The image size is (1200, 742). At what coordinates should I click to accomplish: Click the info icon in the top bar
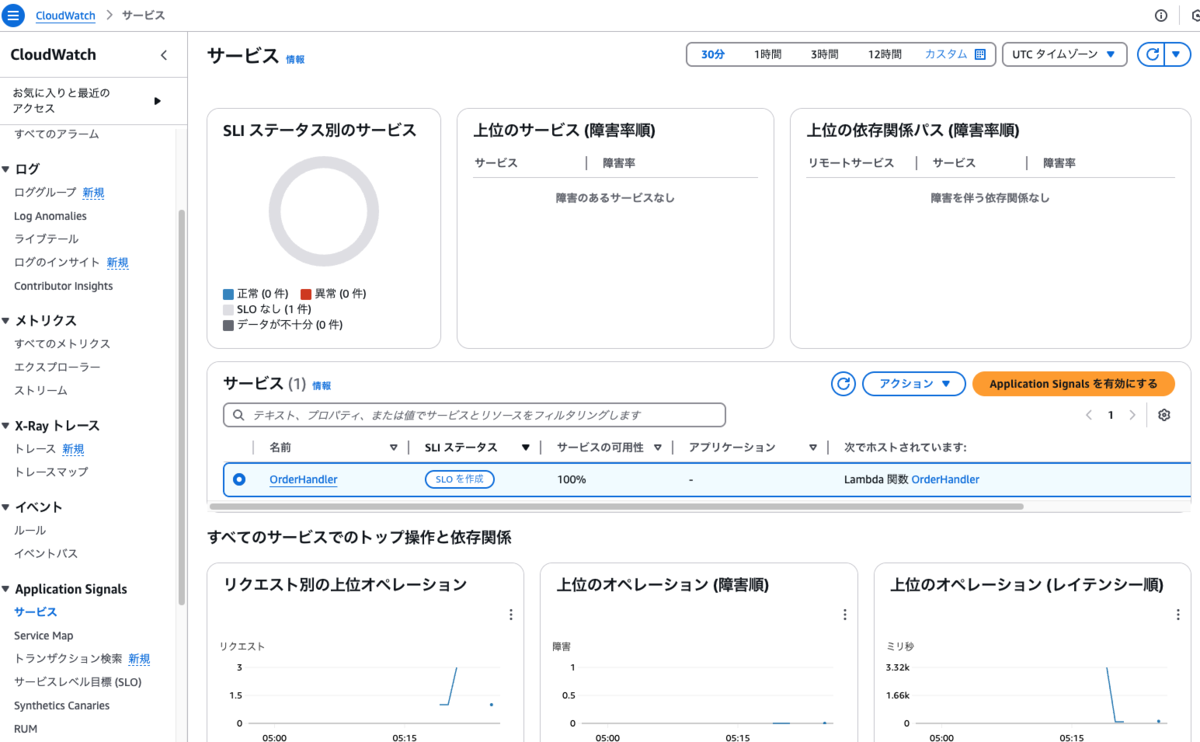[x=1160, y=15]
